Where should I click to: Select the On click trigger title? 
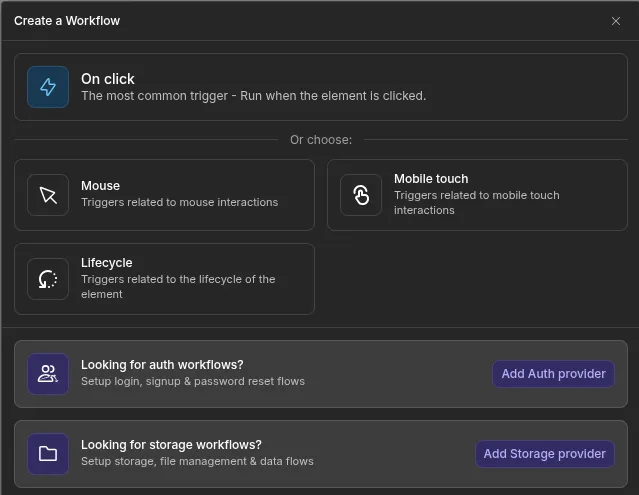click(x=108, y=79)
